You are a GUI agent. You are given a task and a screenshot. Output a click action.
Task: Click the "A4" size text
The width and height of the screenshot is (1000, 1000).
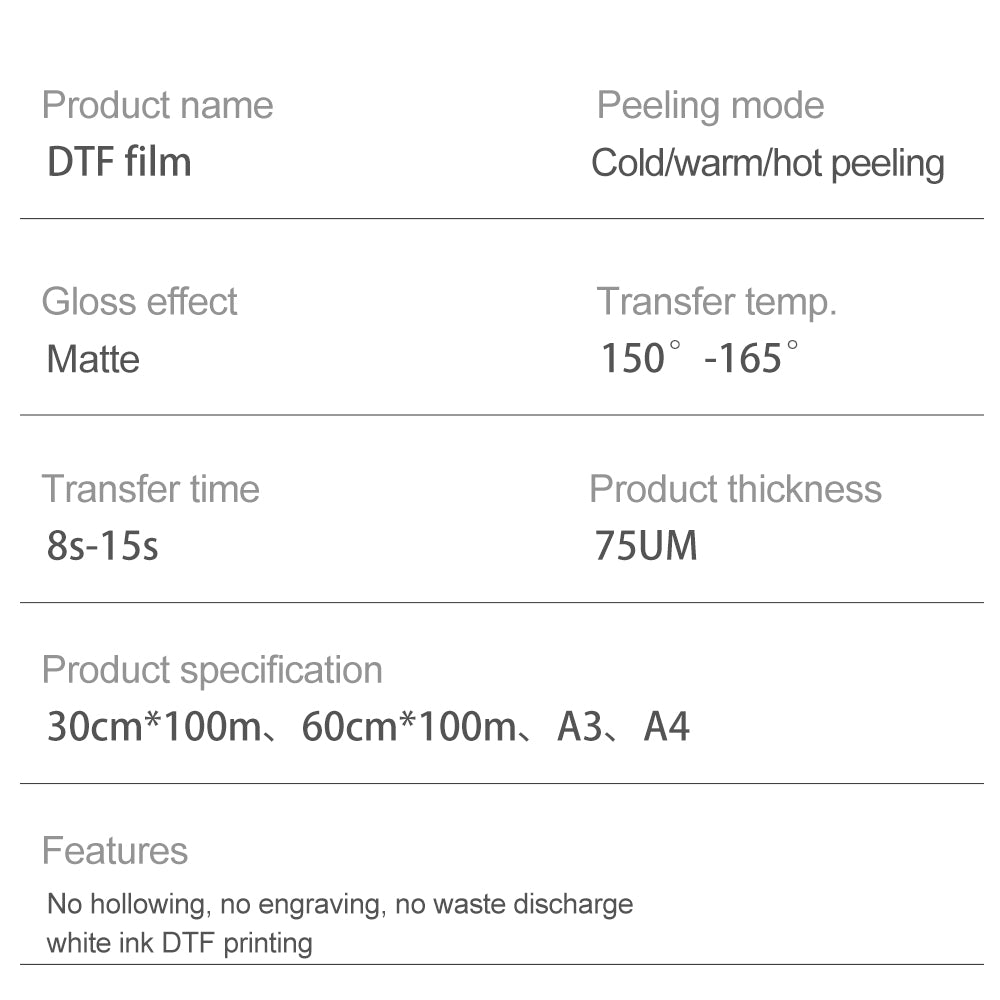[666, 727]
